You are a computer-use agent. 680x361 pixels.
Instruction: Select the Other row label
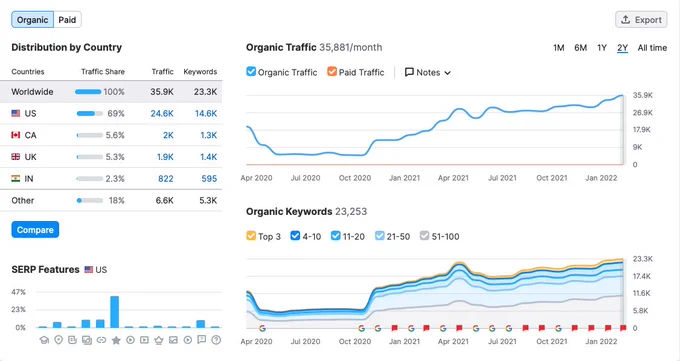23,200
